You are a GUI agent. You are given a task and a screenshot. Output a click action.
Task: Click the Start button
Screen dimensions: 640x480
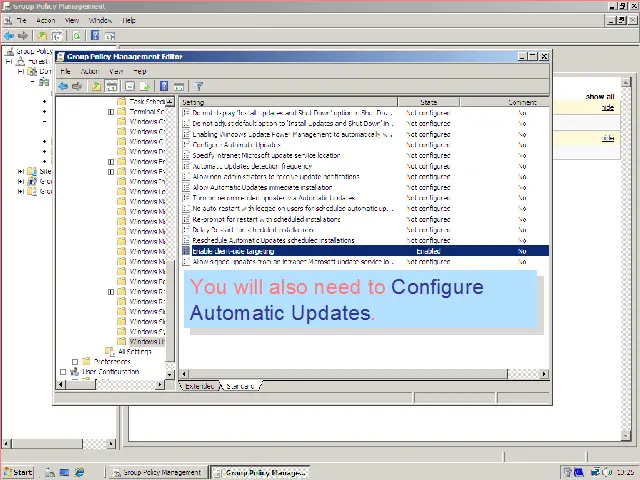[18, 472]
